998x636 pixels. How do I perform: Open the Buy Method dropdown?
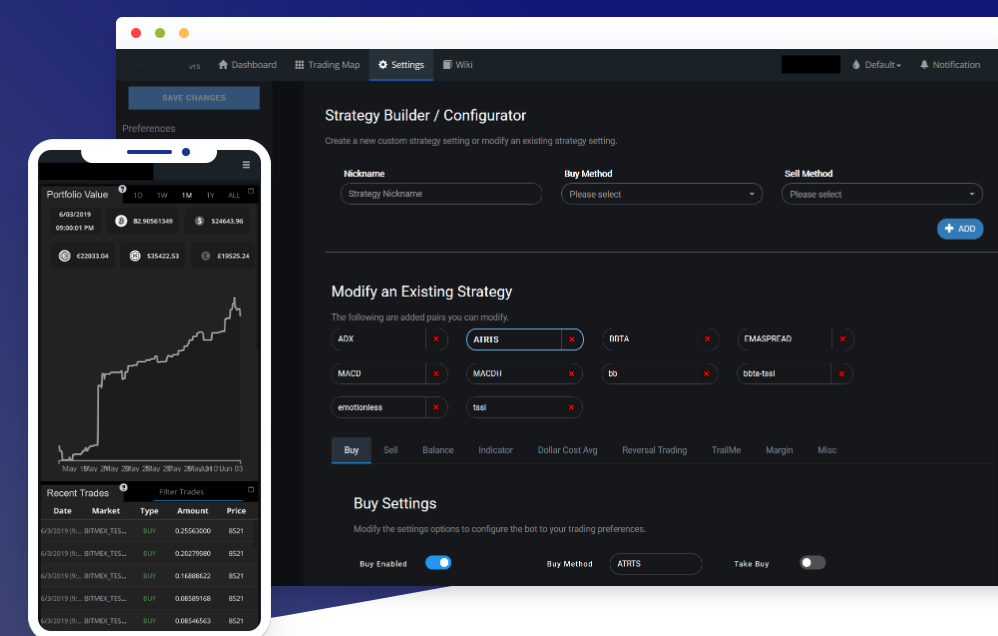point(661,194)
